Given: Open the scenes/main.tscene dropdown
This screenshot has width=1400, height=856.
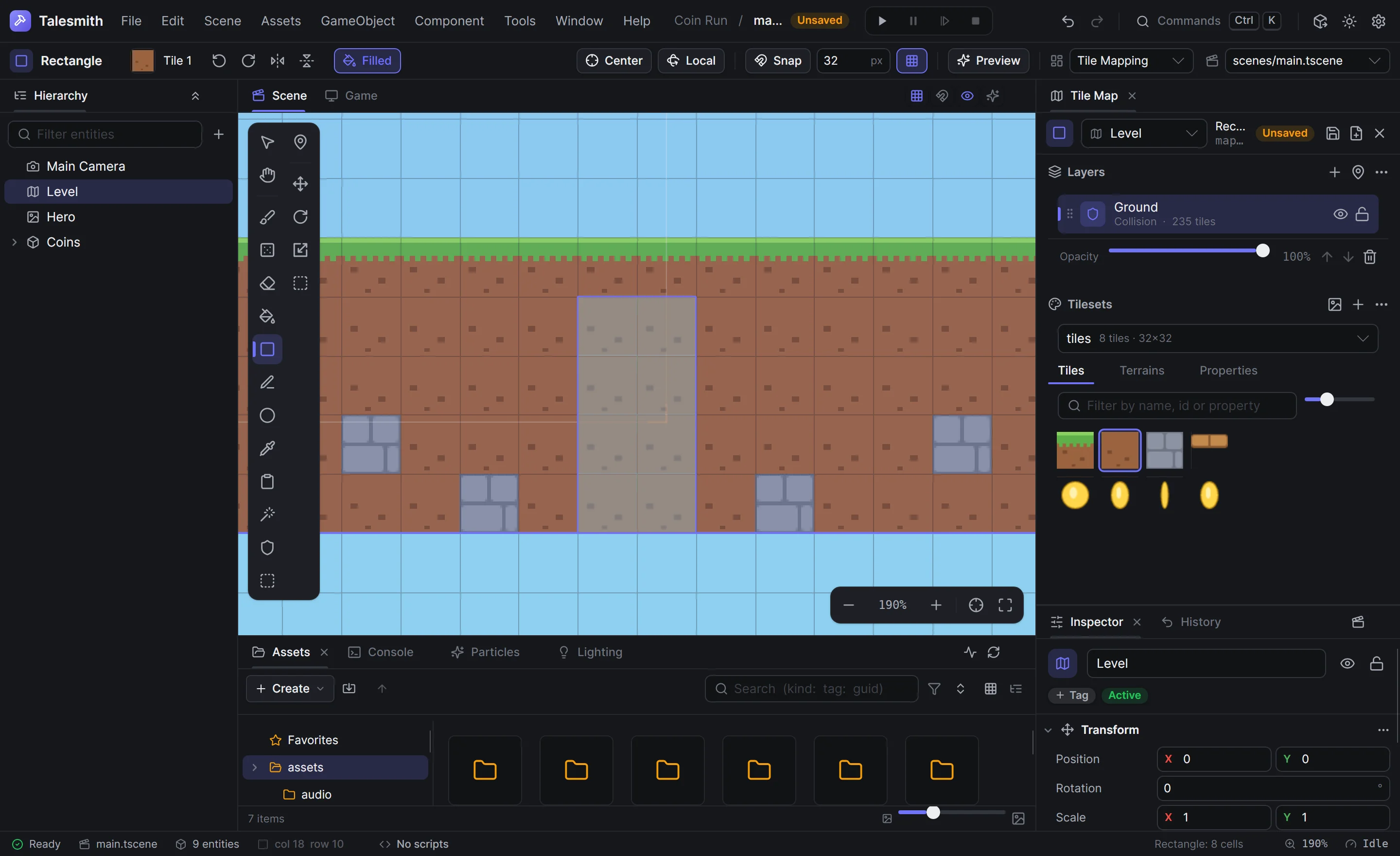Looking at the screenshot, I should pyautogui.click(x=1307, y=61).
